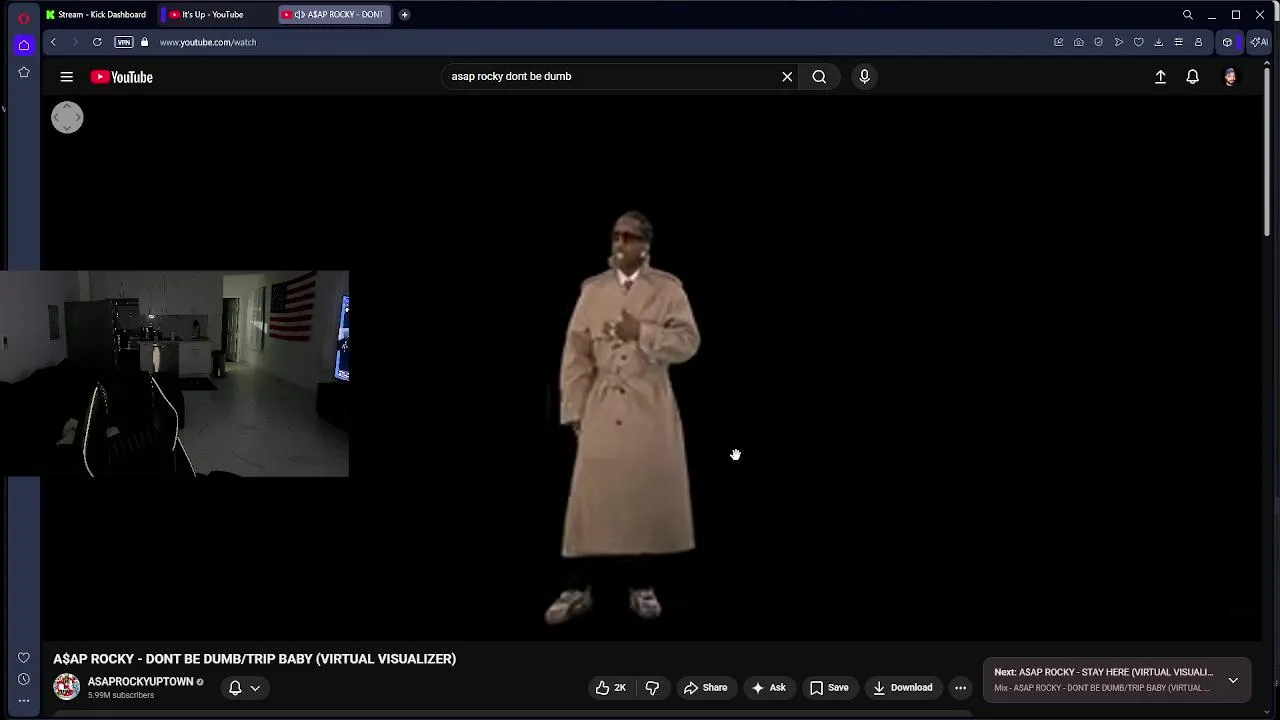This screenshot has width=1280, height=720.
Task: Click the edit page icon in address bar
Action: [x=1058, y=42]
